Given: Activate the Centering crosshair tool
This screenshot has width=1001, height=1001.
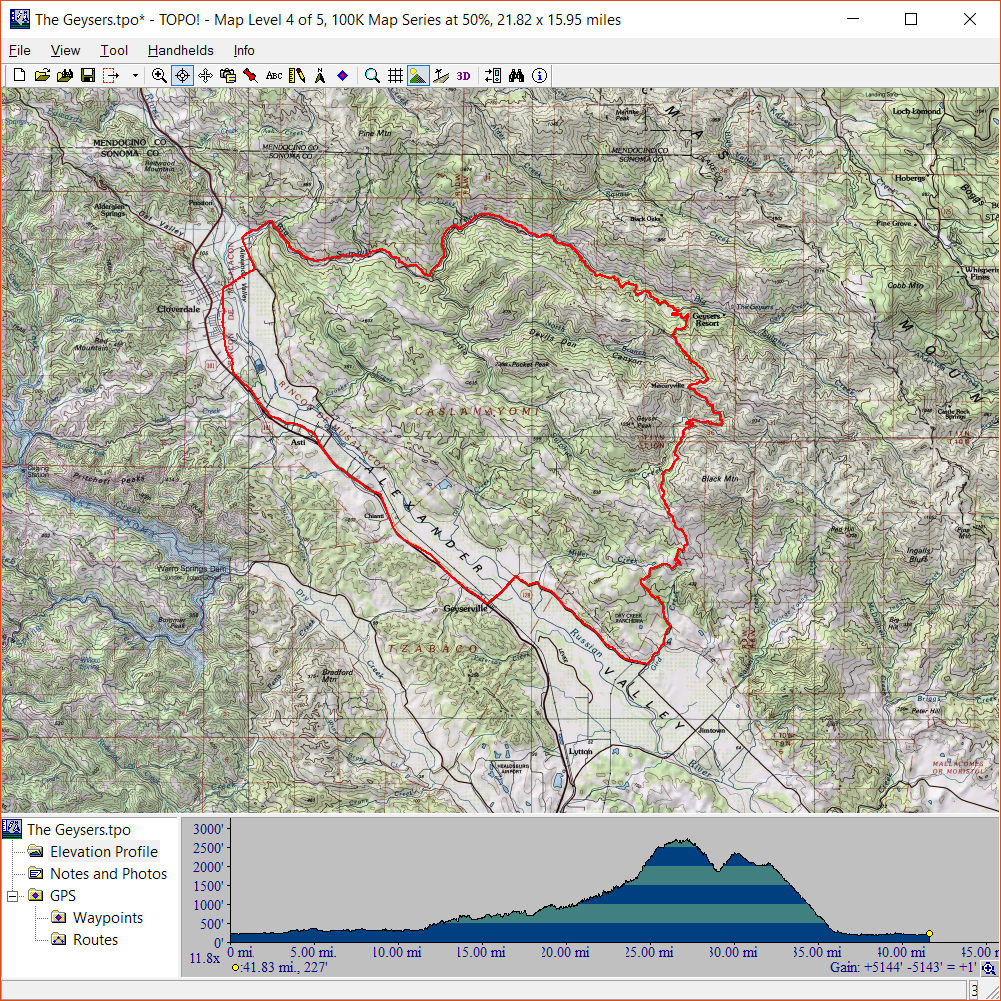Looking at the screenshot, I should click(x=183, y=75).
